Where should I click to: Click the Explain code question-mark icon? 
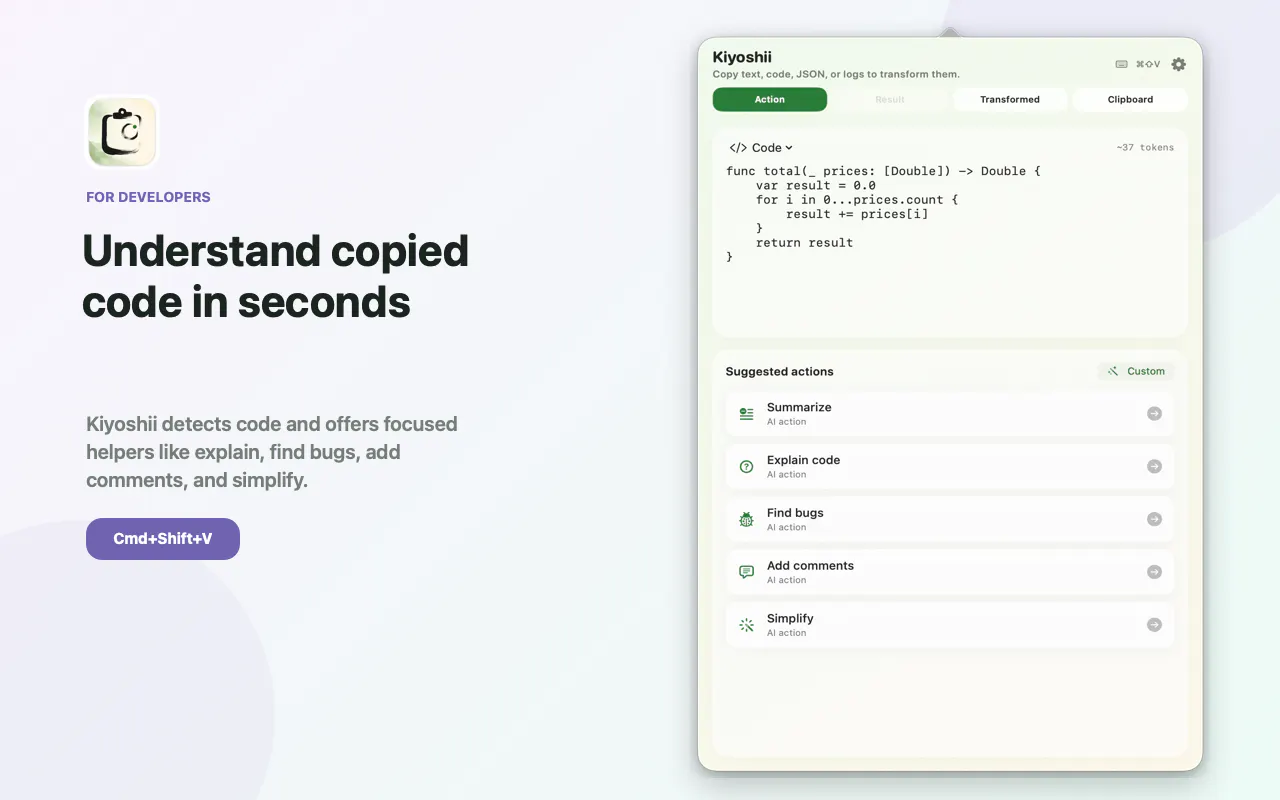point(746,467)
